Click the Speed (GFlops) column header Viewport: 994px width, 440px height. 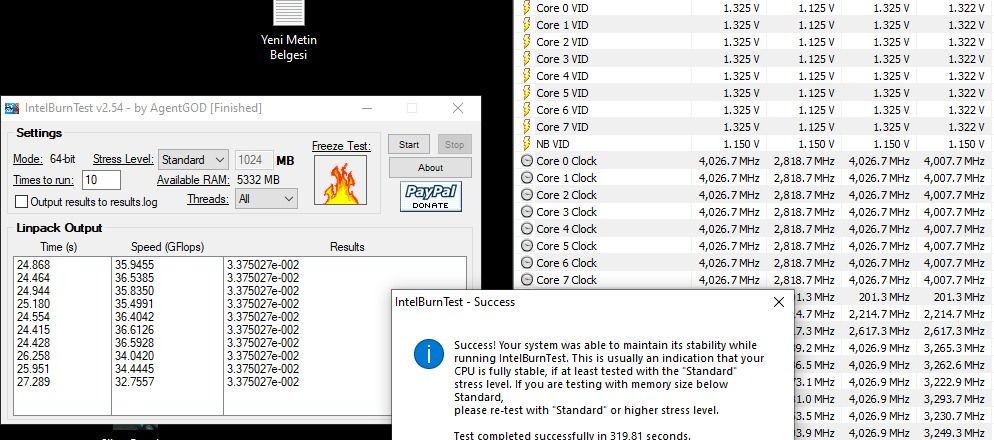click(167, 247)
